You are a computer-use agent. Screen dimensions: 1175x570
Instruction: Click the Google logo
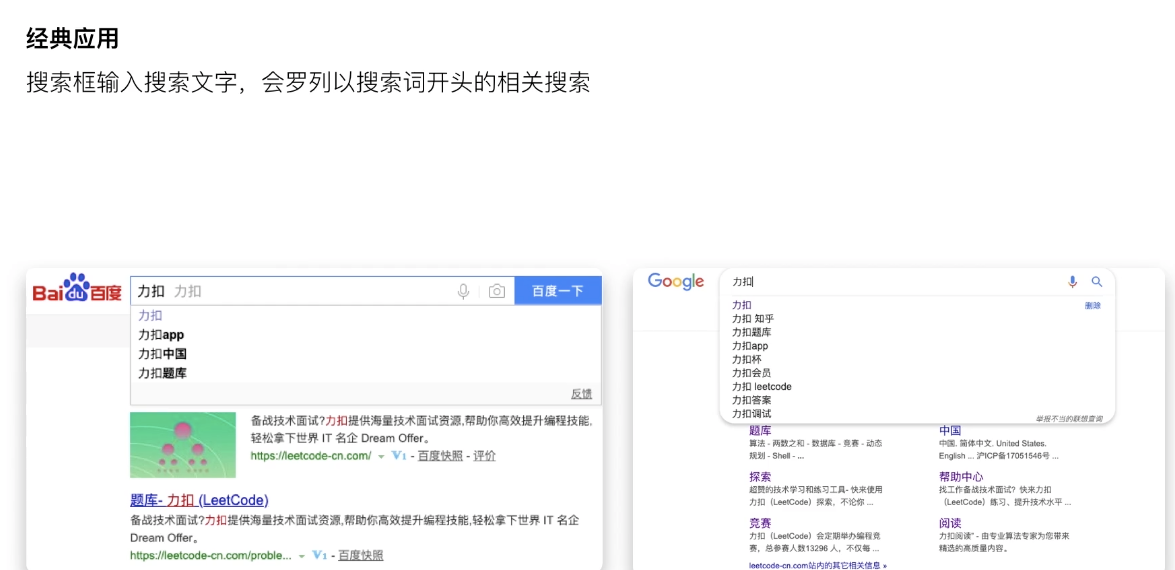[676, 282]
